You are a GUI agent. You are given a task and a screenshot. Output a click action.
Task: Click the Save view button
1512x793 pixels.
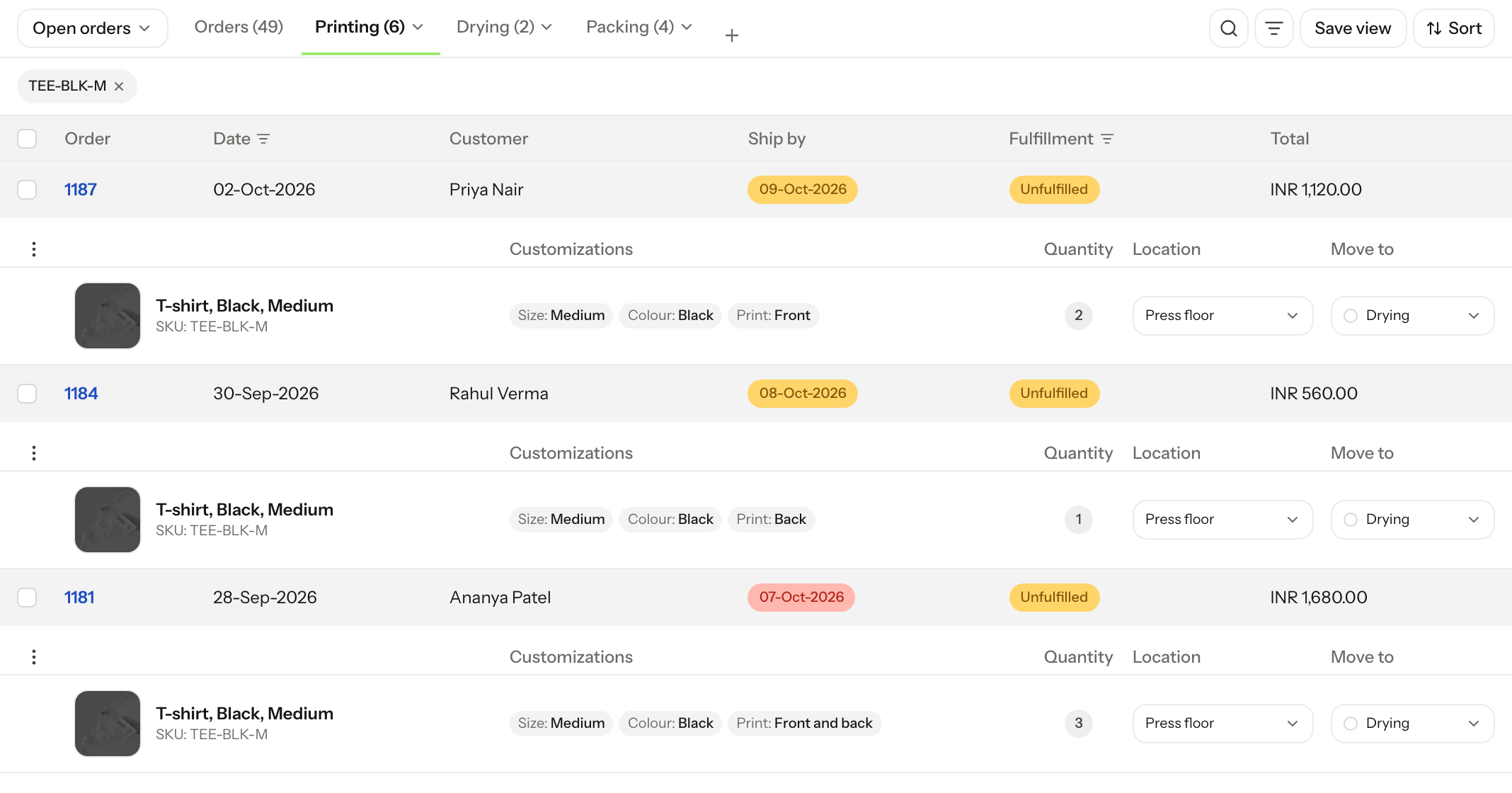(x=1353, y=28)
